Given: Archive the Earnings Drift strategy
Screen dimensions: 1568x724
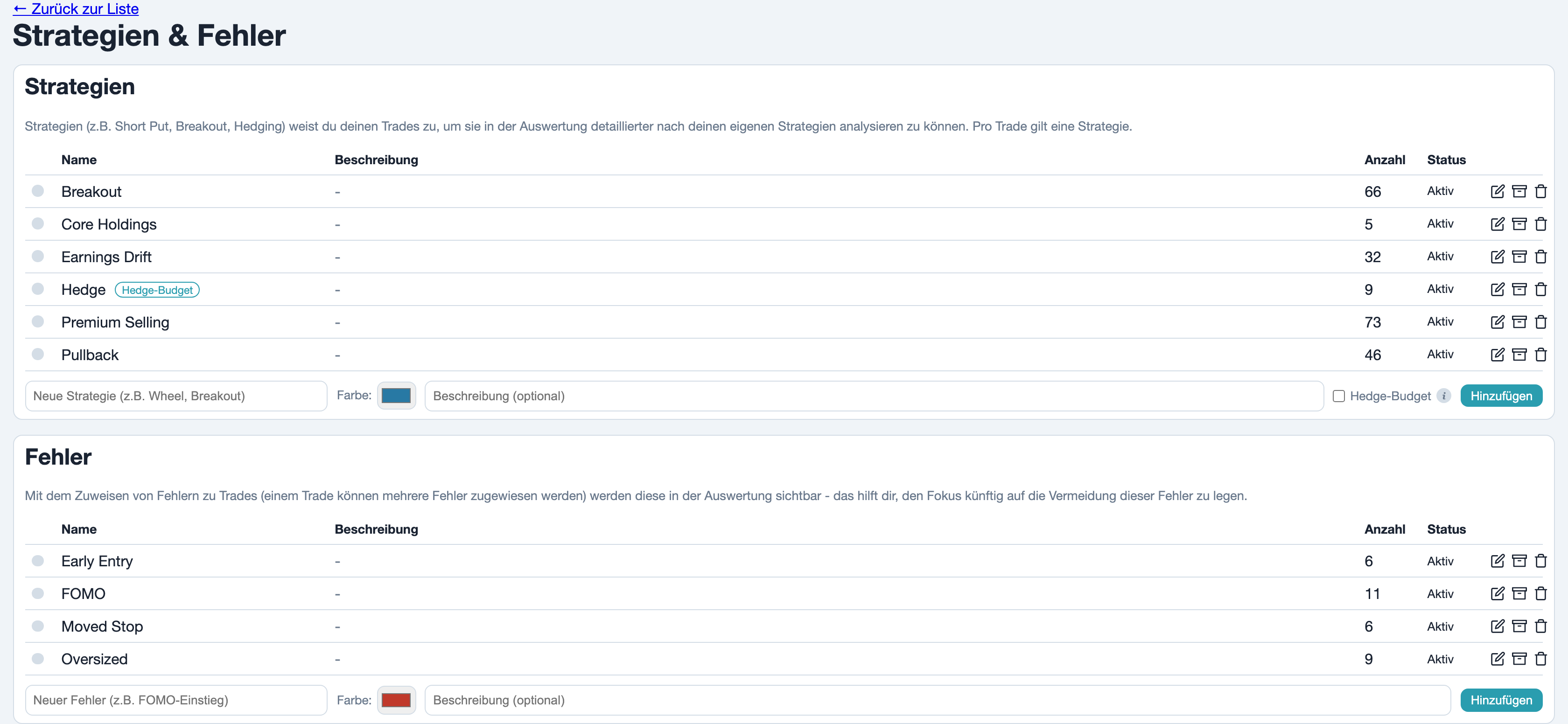Looking at the screenshot, I should (x=1519, y=257).
